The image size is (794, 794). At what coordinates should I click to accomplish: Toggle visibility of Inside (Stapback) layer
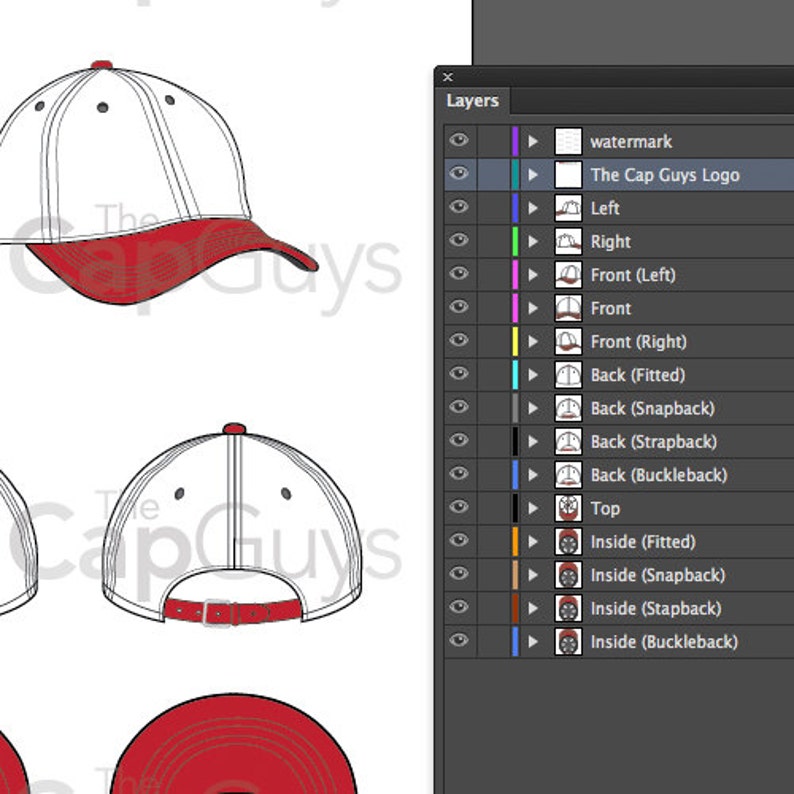coord(459,608)
